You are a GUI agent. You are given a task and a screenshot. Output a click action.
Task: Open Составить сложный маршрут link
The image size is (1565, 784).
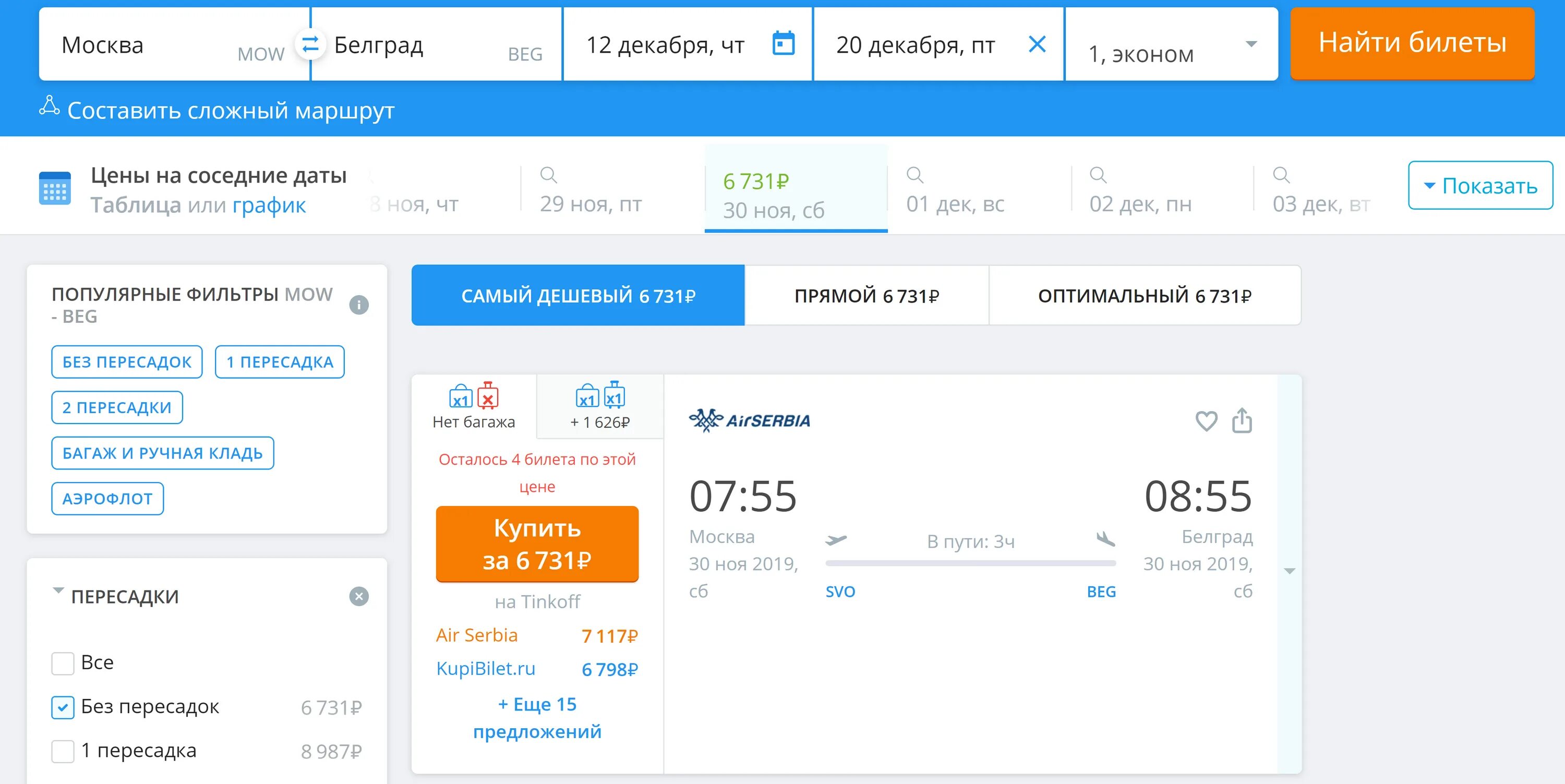[231, 111]
